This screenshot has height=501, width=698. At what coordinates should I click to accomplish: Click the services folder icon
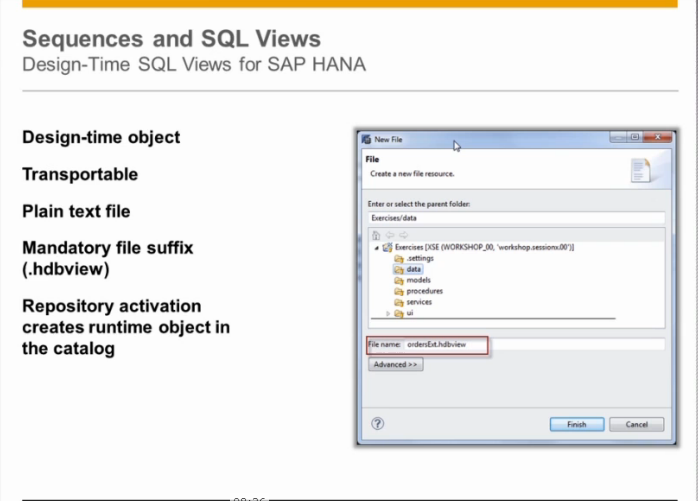coord(399,302)
